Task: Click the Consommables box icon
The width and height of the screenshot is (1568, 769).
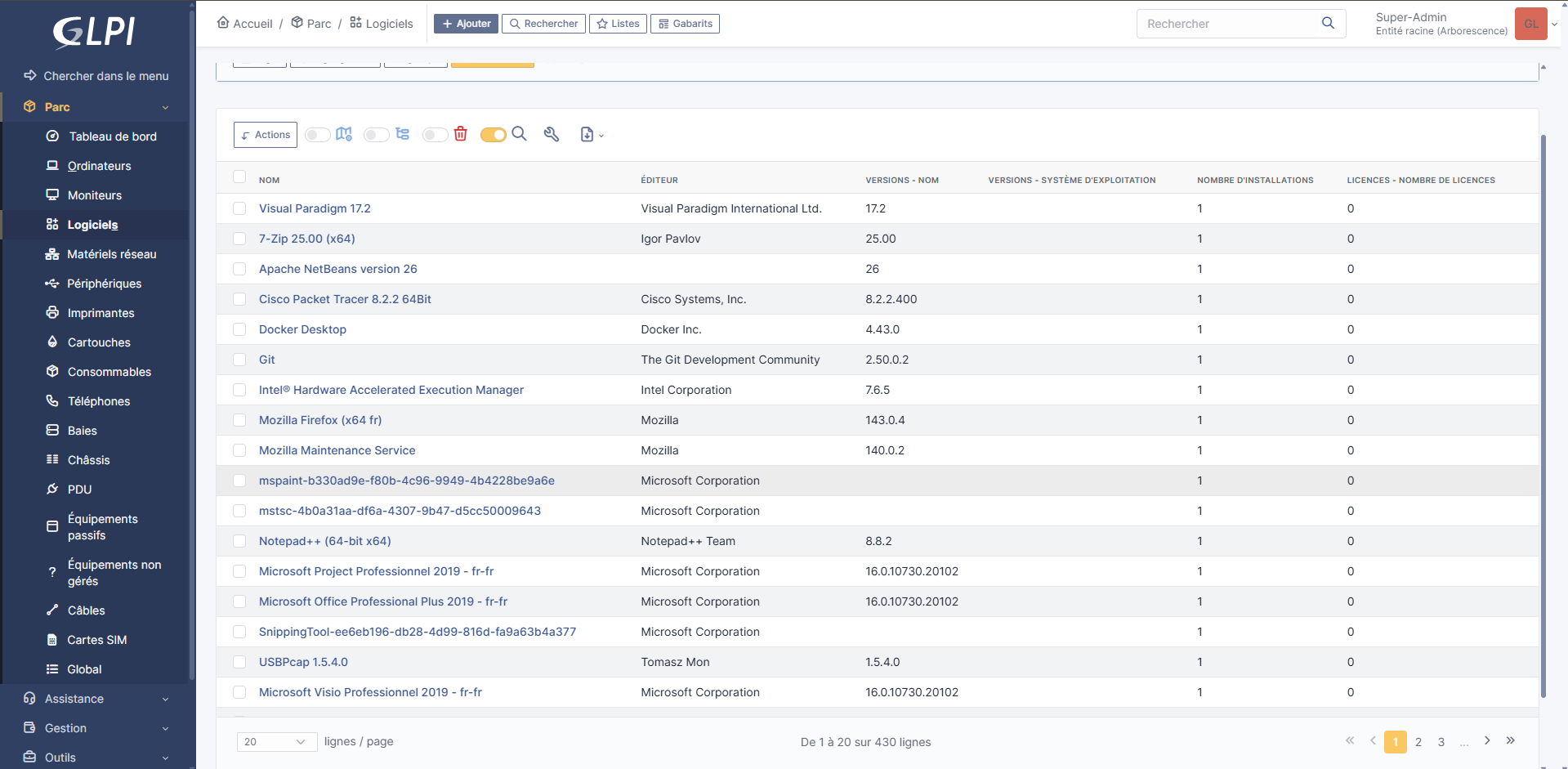Action: (x=52, y=371)
